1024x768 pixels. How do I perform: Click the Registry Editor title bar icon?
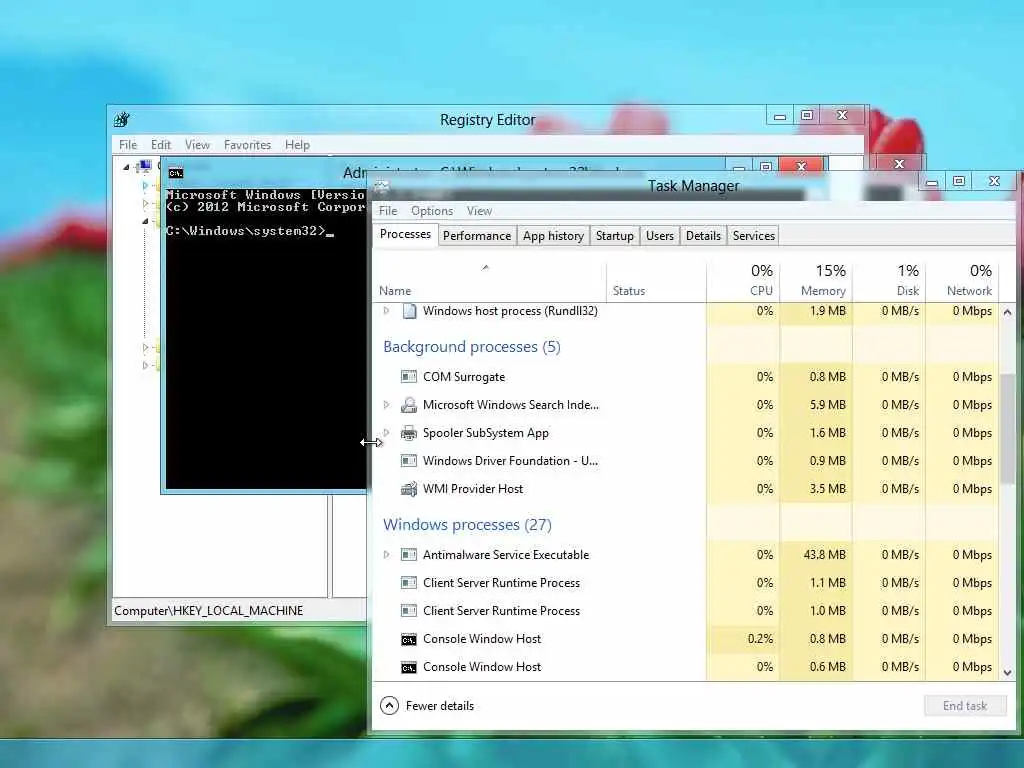pyautogui.click(x=122, y=120)
